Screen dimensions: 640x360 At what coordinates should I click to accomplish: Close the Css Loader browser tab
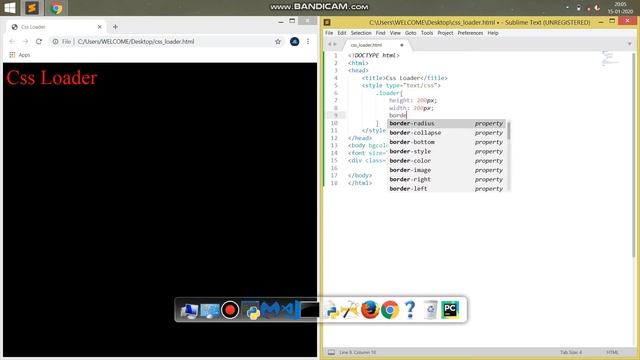(100, 27)
